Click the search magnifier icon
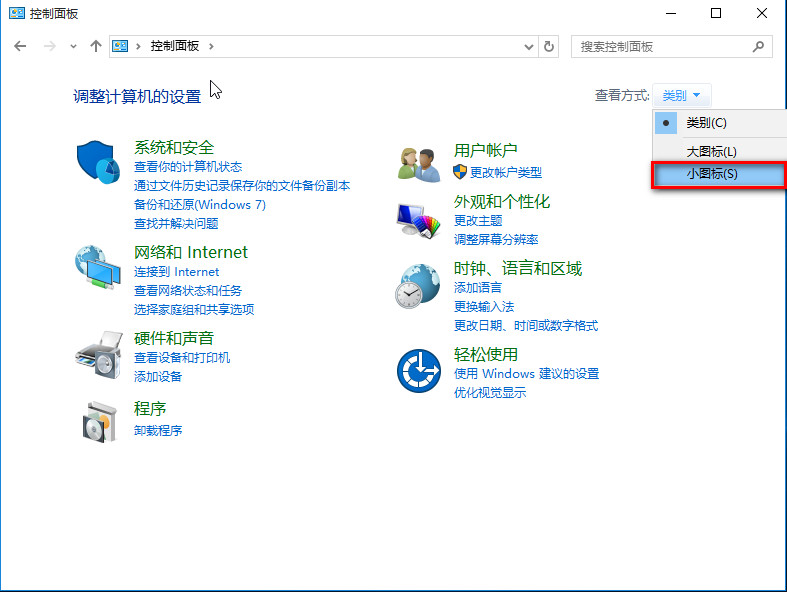 click(758, 47)
